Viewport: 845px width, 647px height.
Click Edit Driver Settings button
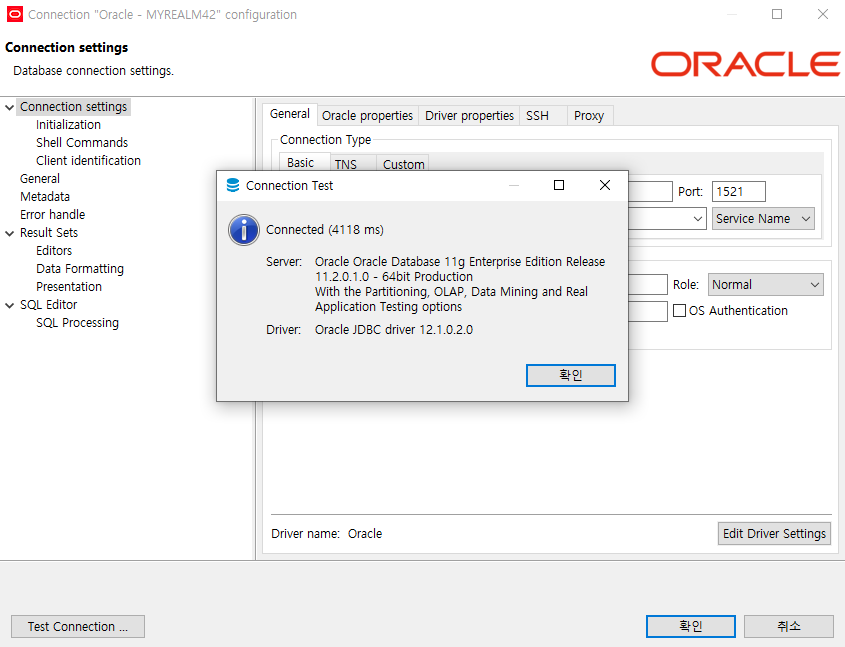[774, 533]
